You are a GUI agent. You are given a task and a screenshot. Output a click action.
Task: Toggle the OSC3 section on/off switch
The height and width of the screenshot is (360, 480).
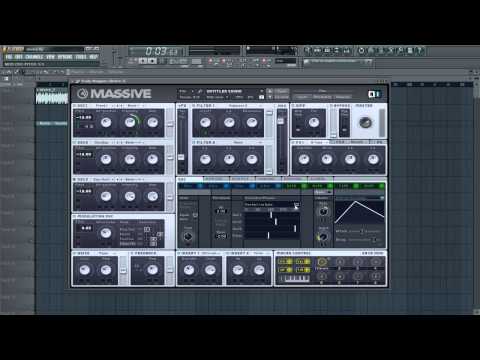(x=74, y=179)
